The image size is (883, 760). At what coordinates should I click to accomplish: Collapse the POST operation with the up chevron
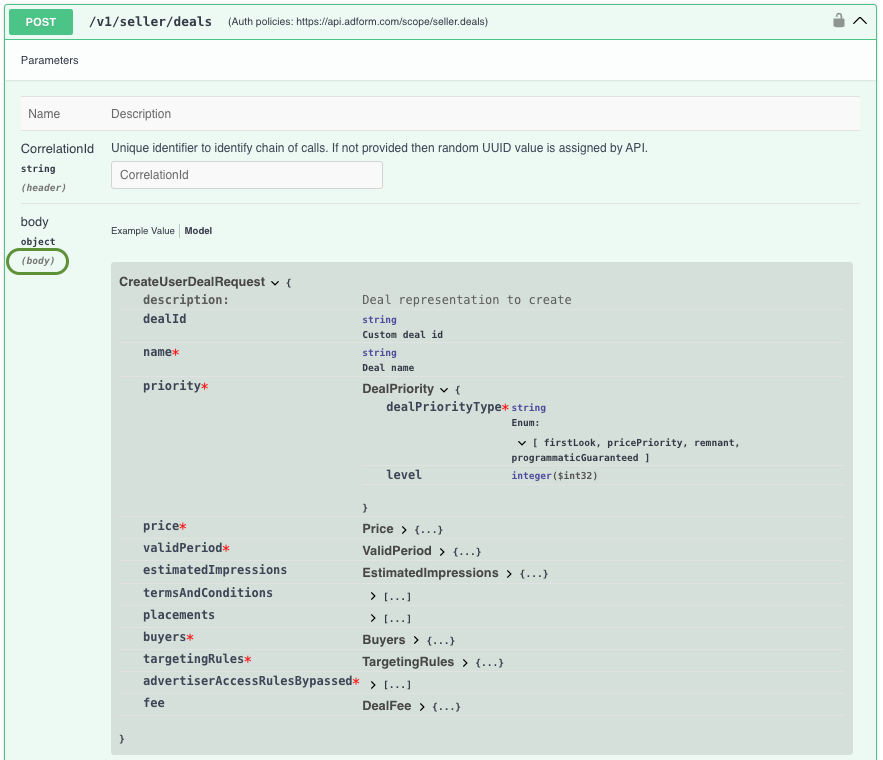tap(860, 21)
